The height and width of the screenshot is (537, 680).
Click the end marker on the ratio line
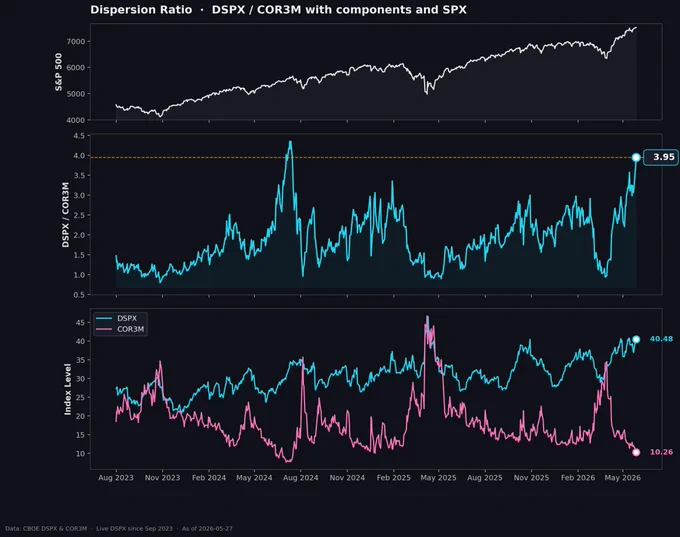[x=636, y=157]
